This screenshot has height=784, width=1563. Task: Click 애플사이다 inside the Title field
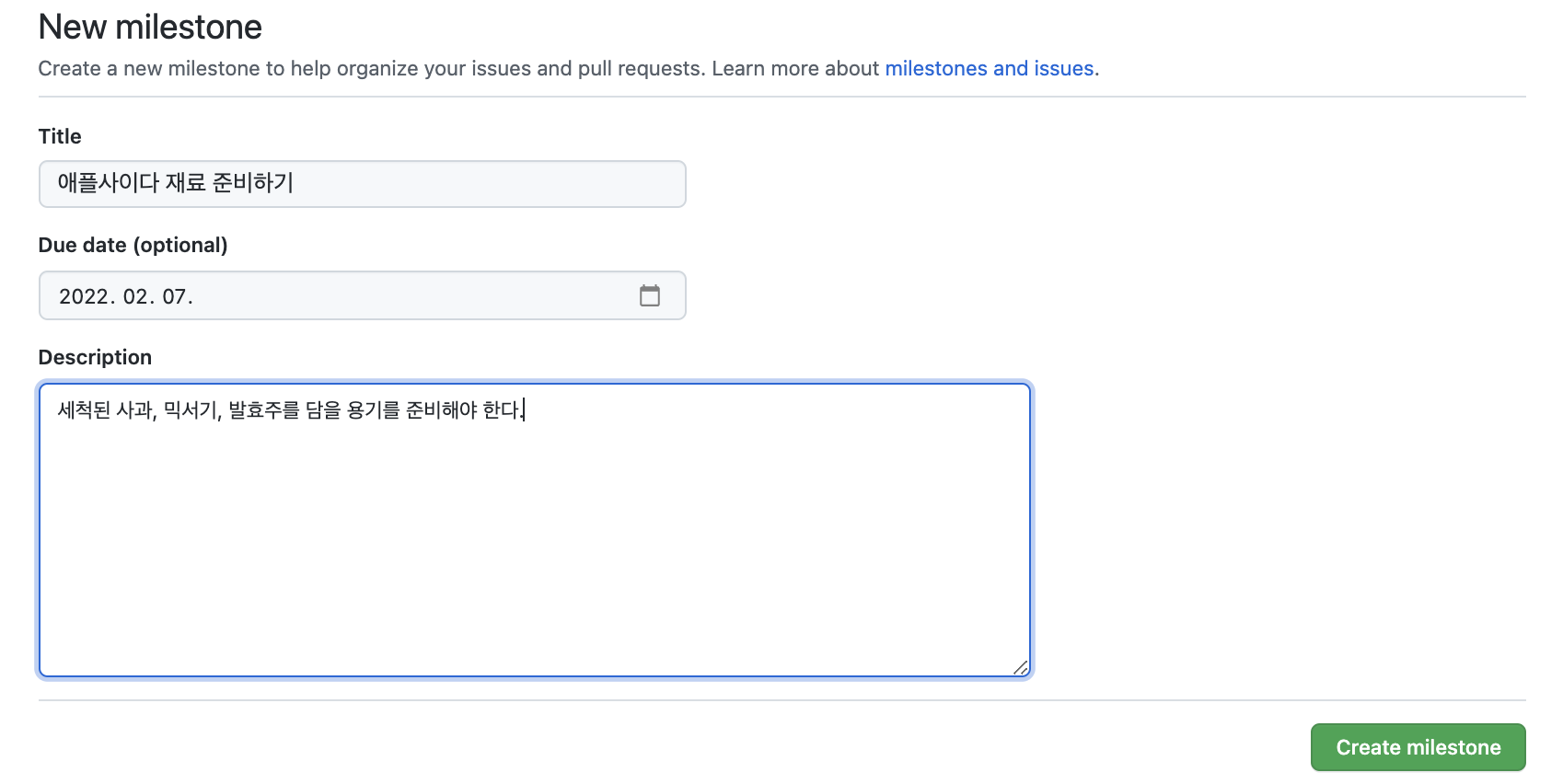click(x=109, y=183)
